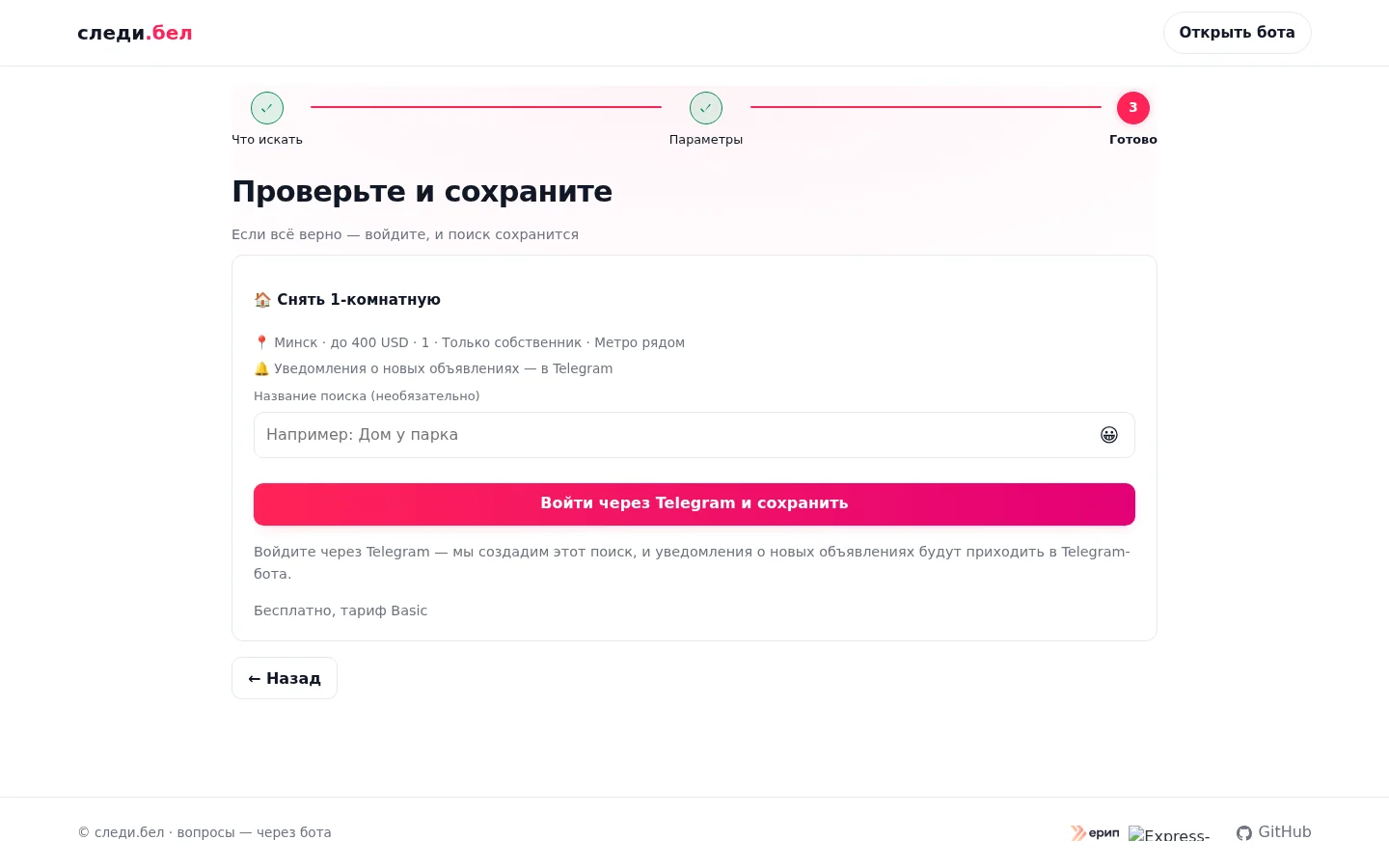Click the text Бесплатно, тариф Basic

[x=340, y=610]
